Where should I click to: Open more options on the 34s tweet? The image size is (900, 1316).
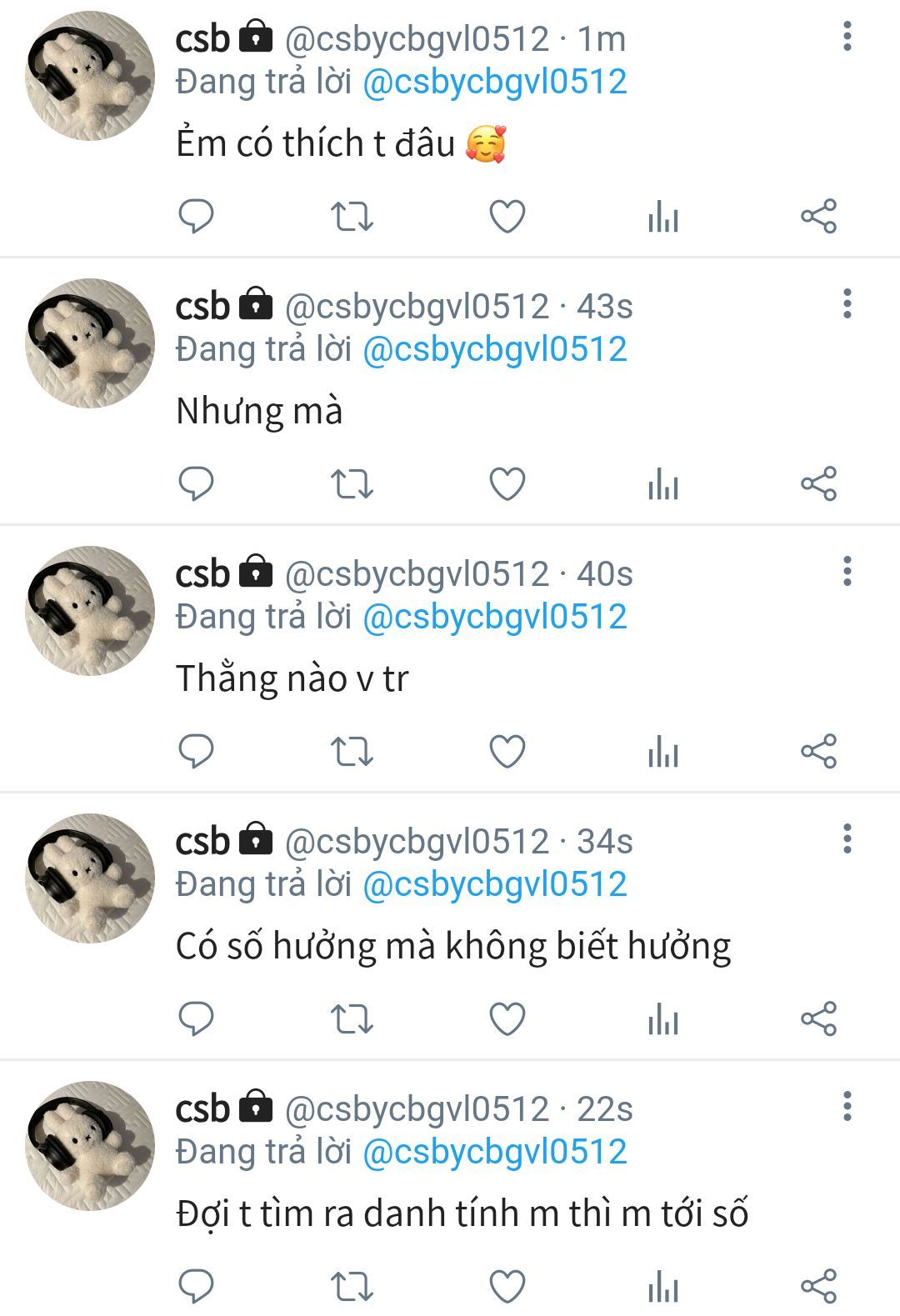847,839
